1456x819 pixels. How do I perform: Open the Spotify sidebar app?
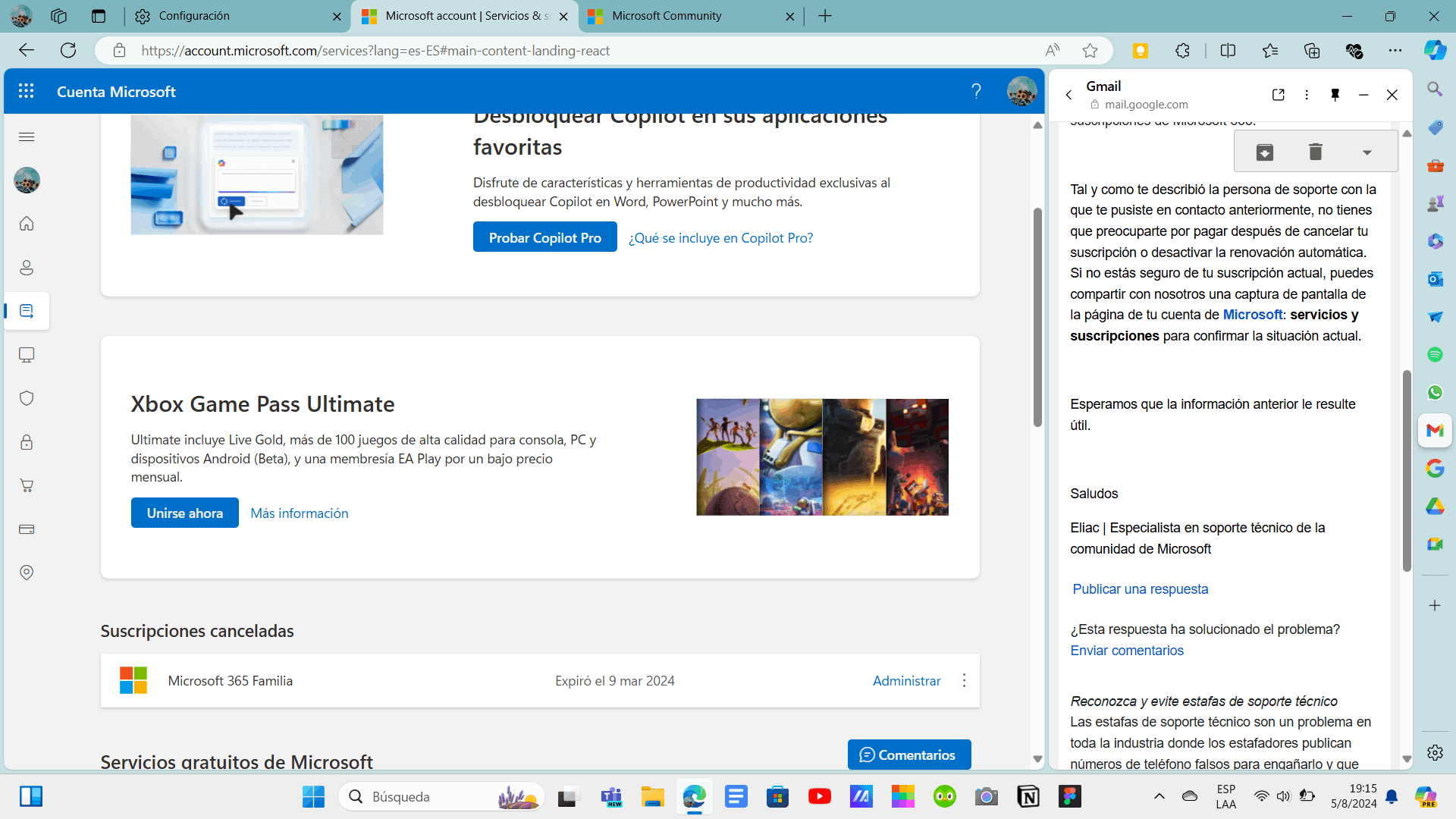1435,354
